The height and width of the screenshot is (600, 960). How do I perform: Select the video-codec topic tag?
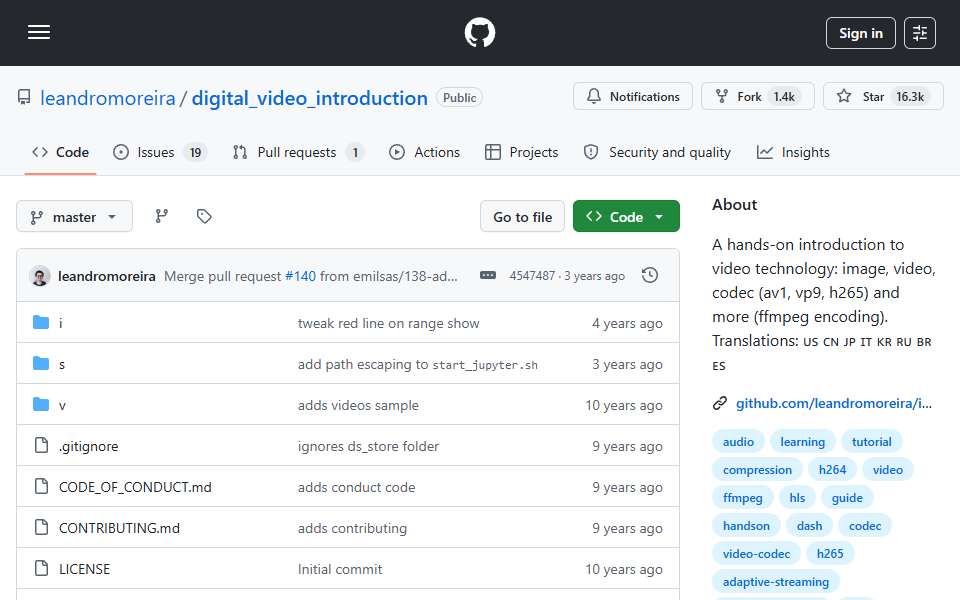(756, 554)
